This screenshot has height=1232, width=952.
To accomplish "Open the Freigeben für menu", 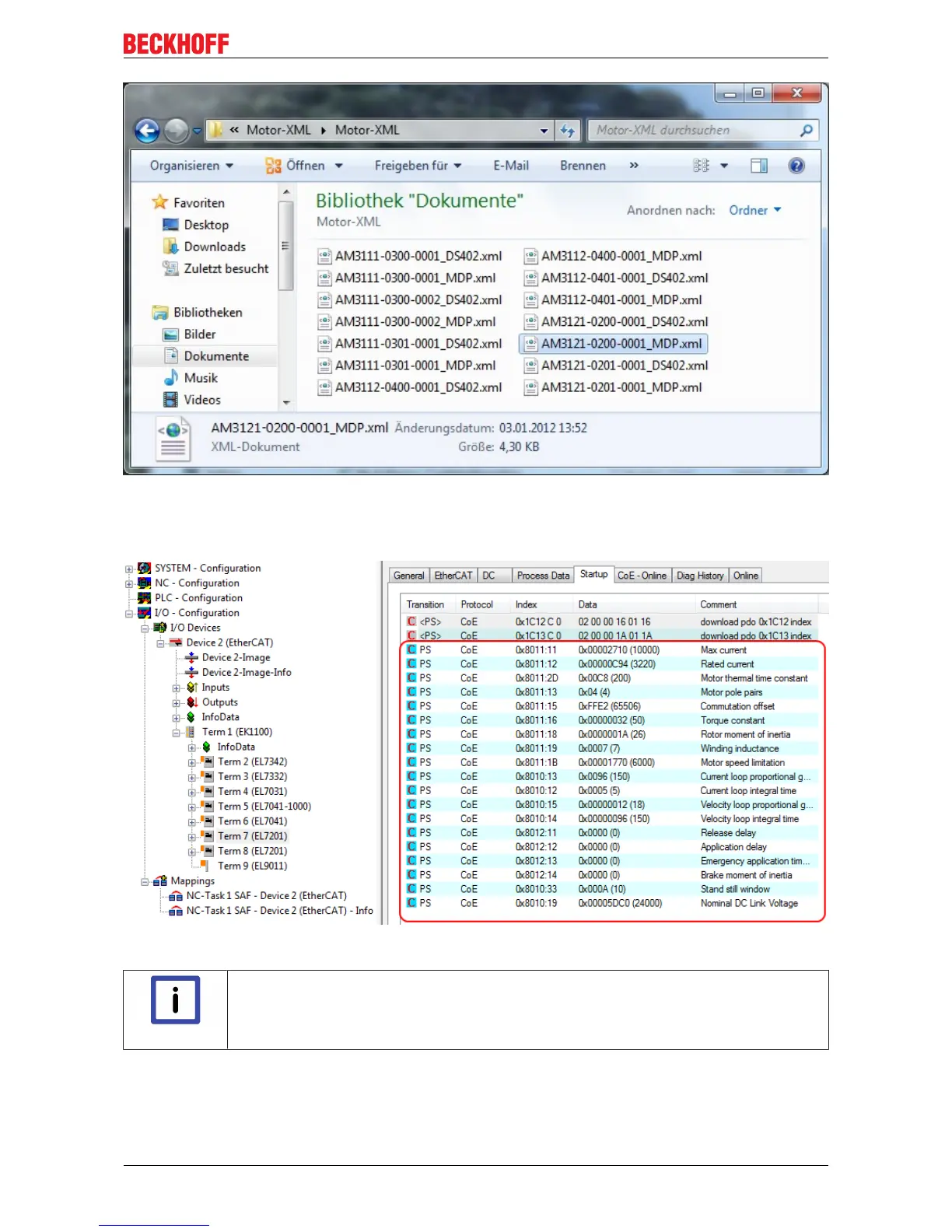I will click(418, 166).
